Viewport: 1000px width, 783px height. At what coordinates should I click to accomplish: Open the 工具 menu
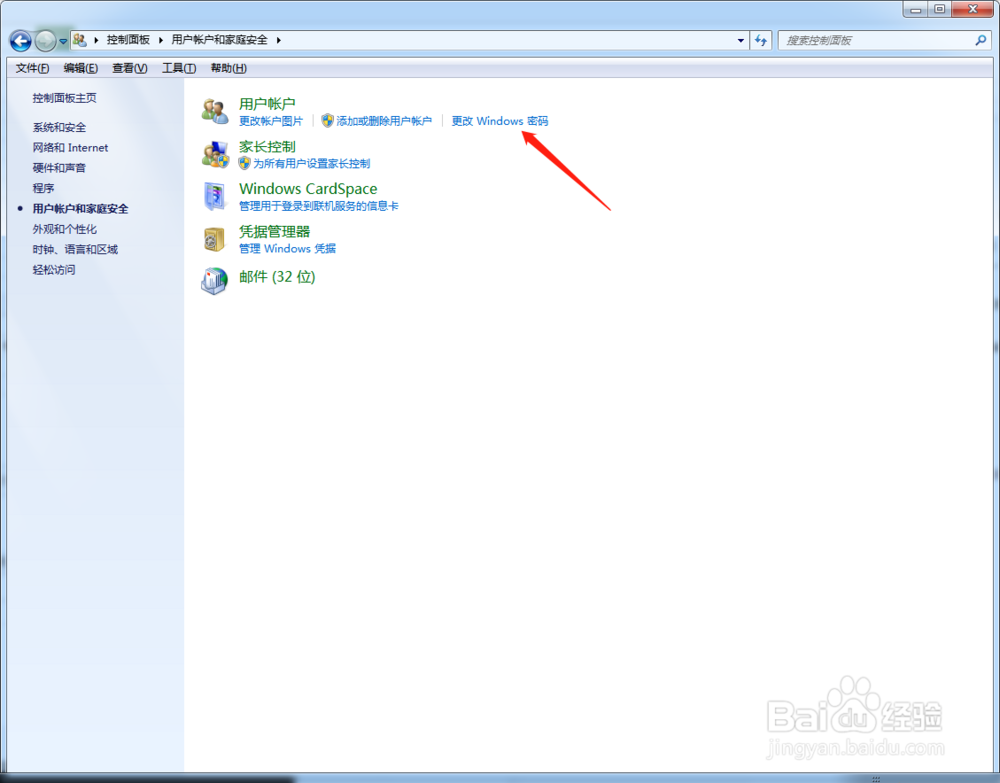178,67
